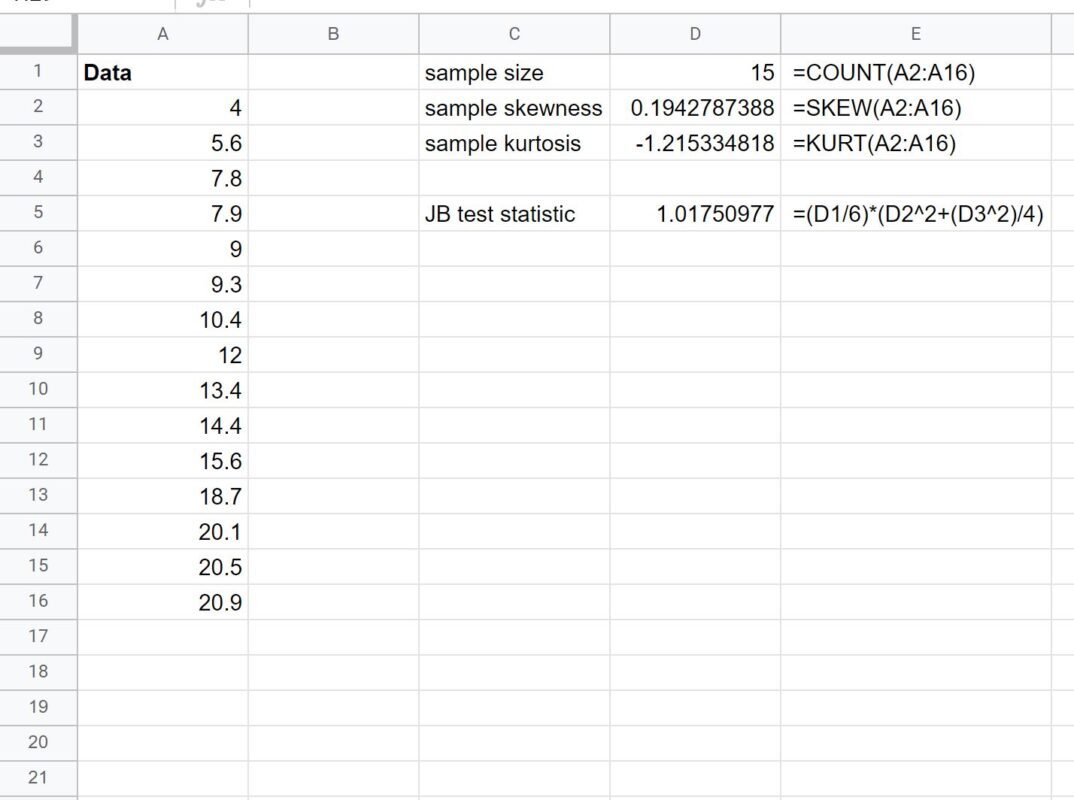Click the 'sample size' label cell

pyautogui.click(x=514, y=72)
